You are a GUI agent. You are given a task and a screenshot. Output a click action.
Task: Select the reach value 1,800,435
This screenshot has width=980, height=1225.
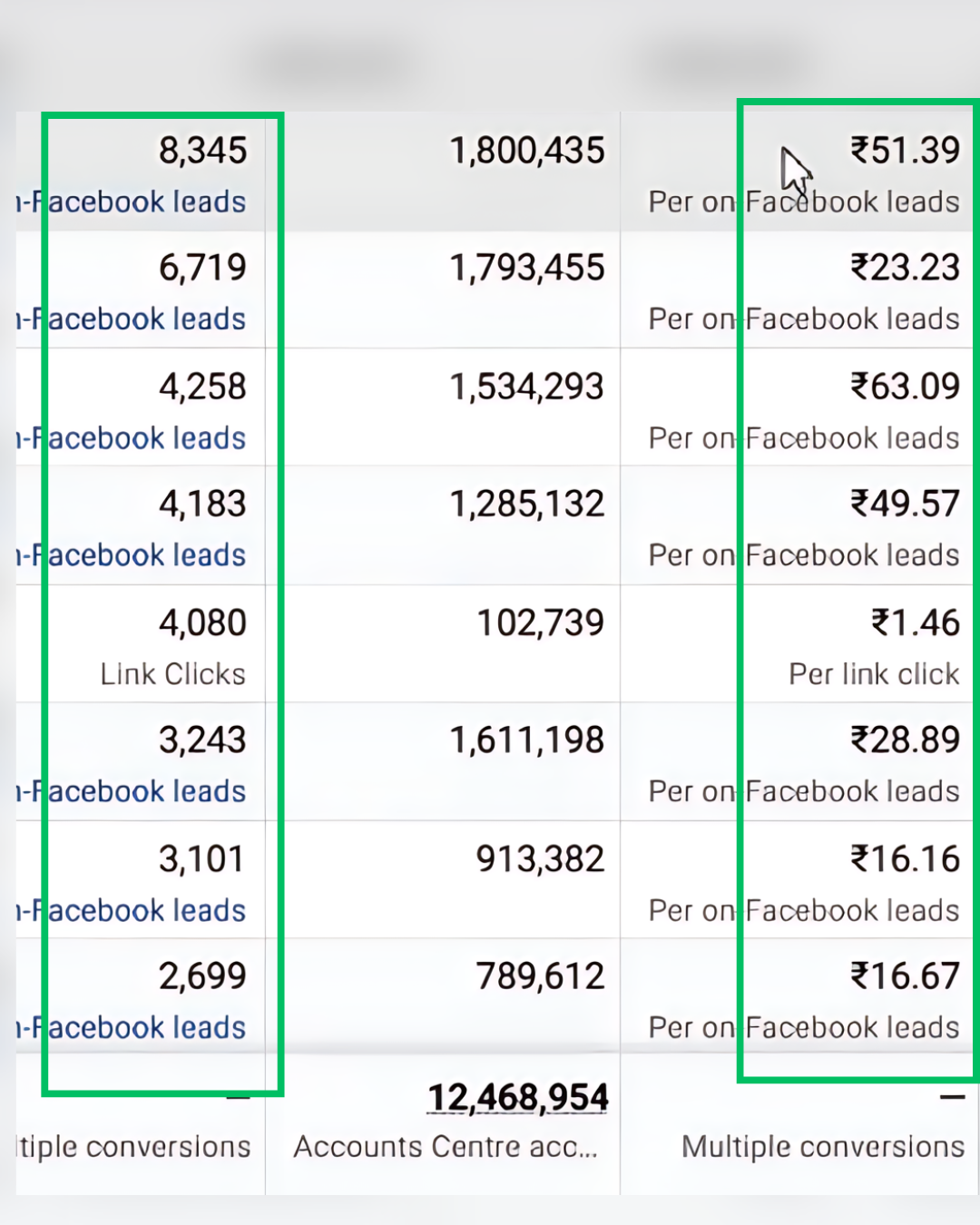point(527,151)
